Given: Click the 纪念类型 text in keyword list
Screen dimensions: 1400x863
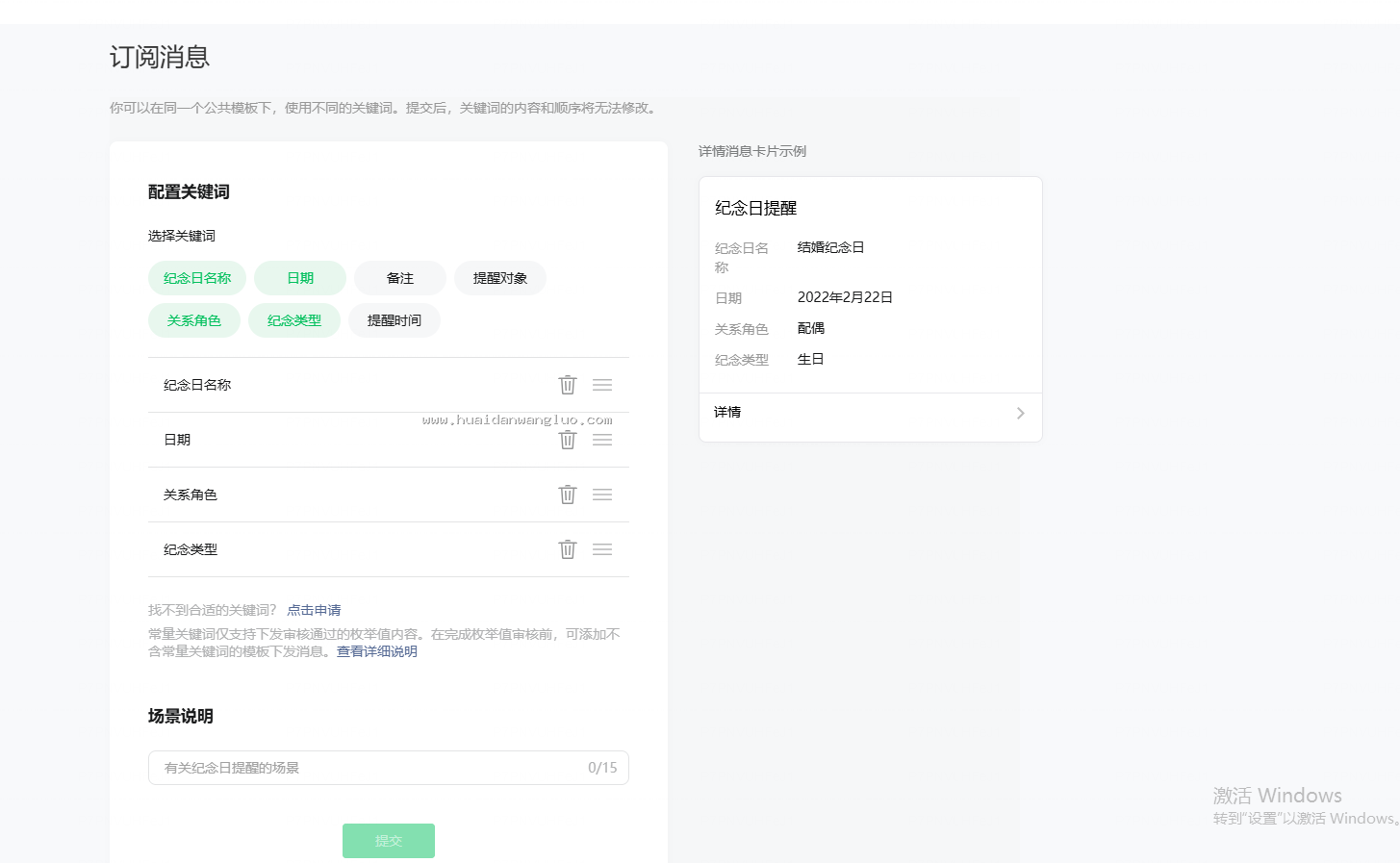Looking at the screenshot, I should [191, 549].
